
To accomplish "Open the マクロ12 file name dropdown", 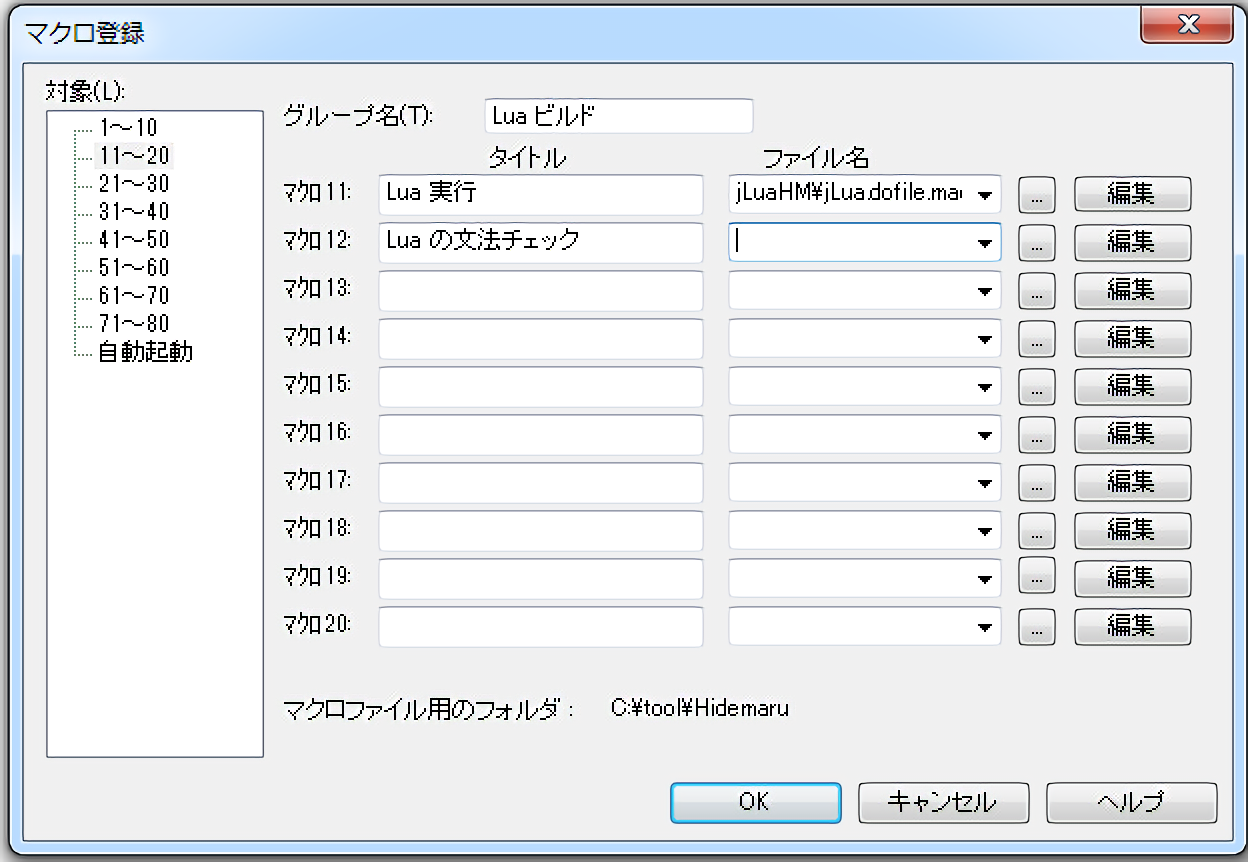I will pos(985,243).
